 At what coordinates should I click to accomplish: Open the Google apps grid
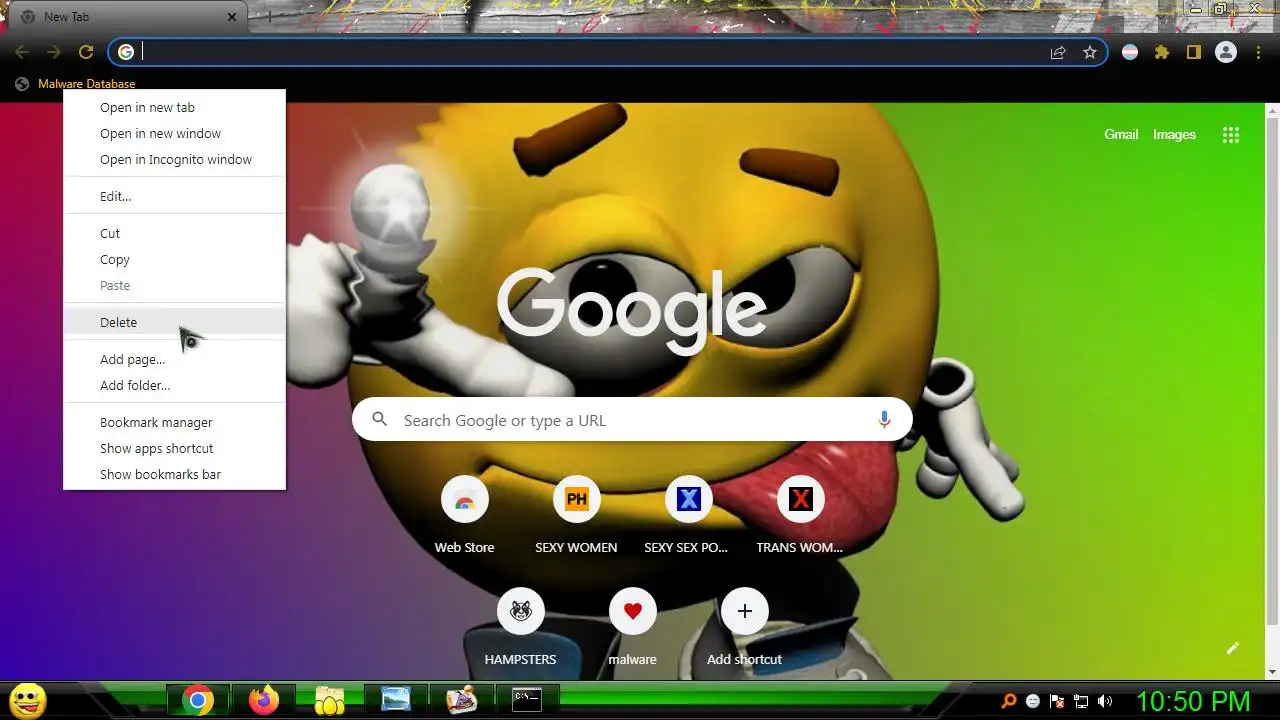click(x=1231, y=135)
